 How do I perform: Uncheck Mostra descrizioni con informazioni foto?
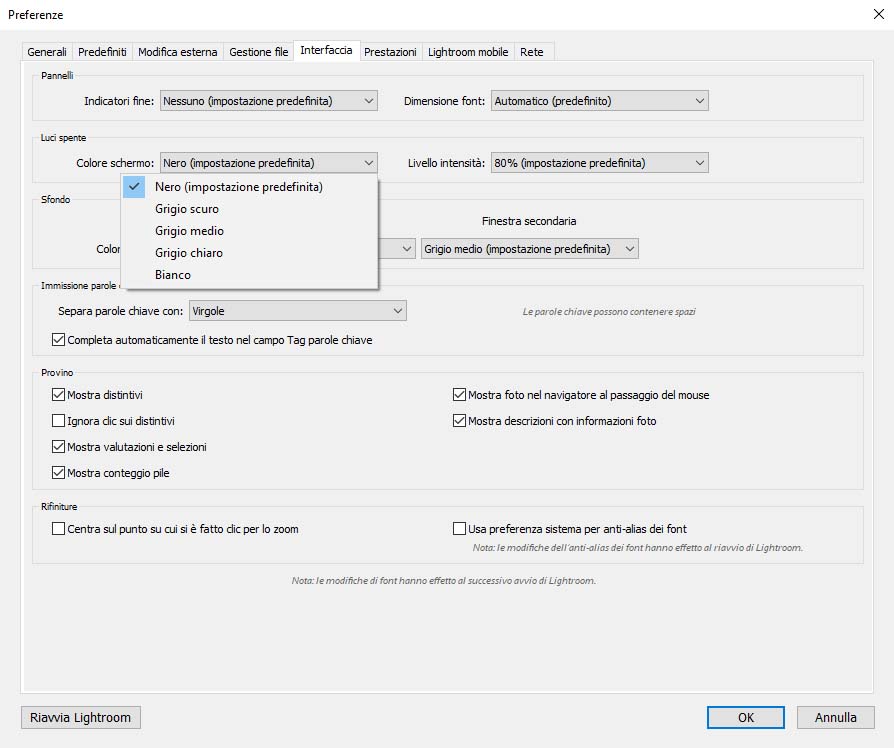click(460, 421)
